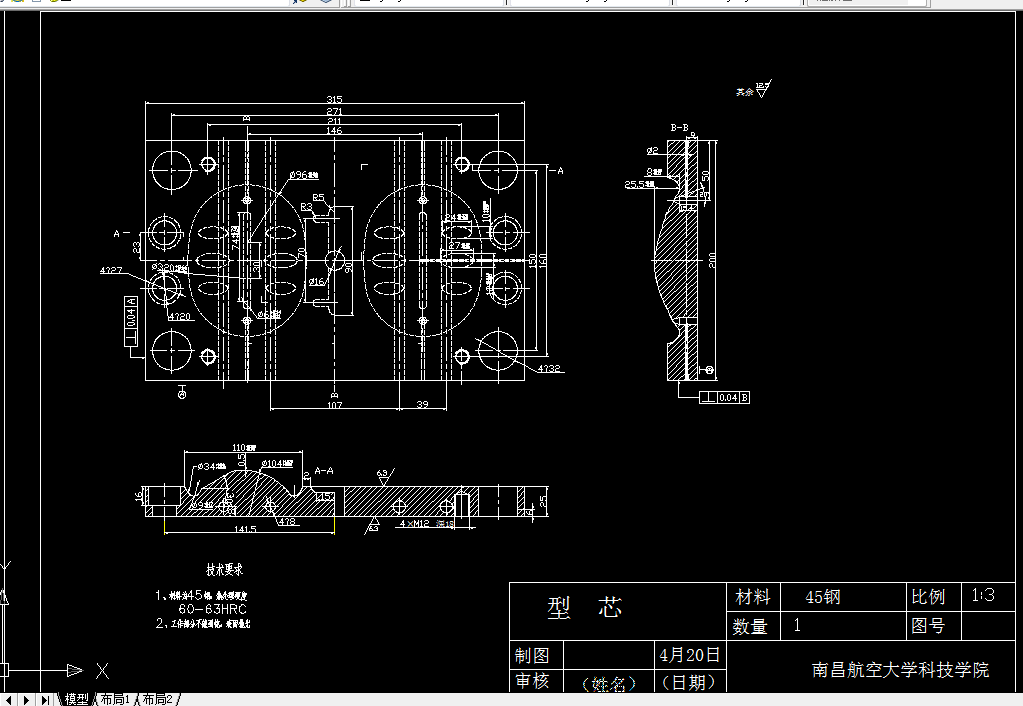Open the 布局1 layout tab
The height and width of the screenshot is (706, 1023).
coord(115,699)
